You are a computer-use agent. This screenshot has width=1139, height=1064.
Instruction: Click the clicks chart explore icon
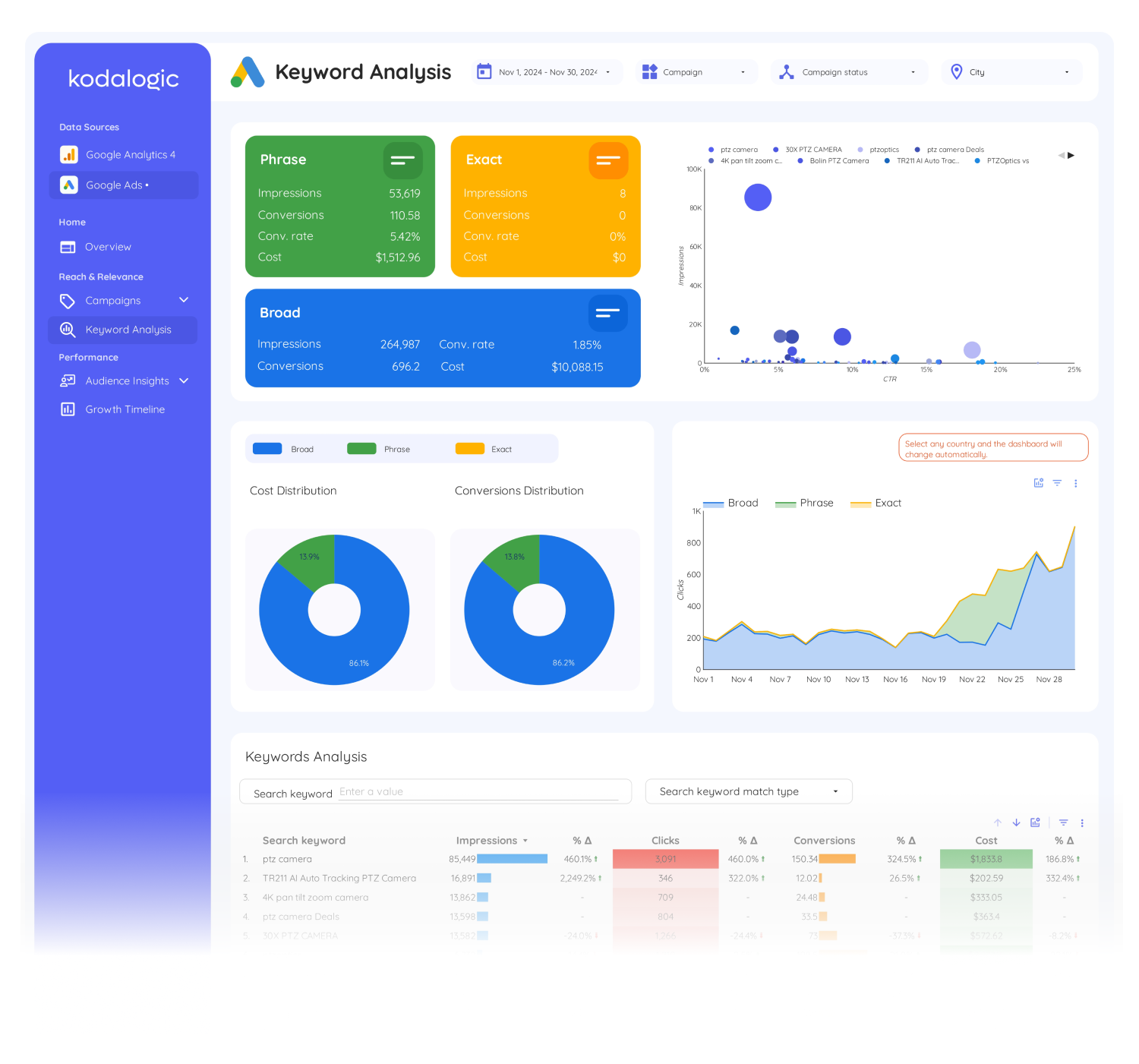point(1038,483)
